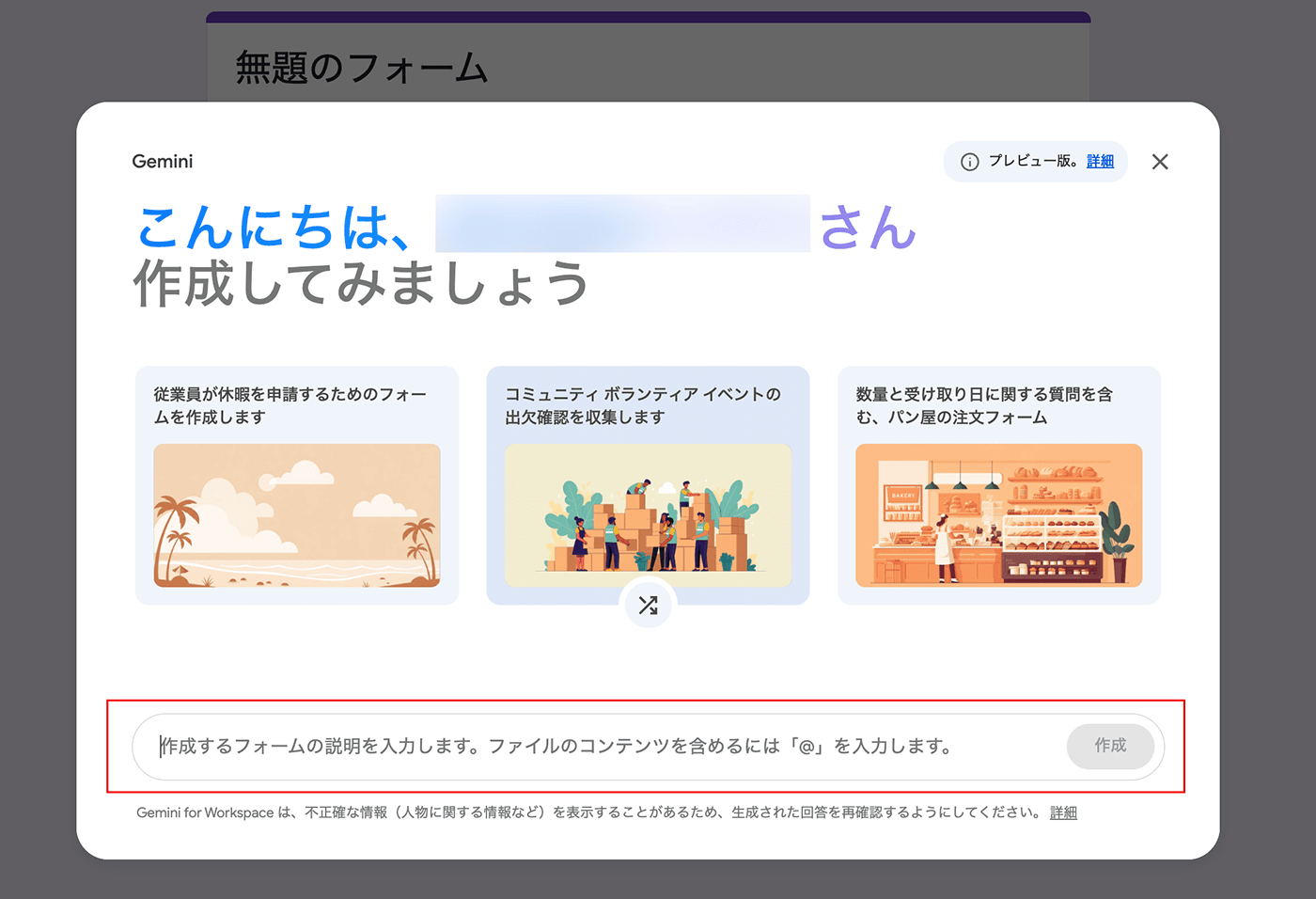
Task: Click the info icon beside プレビュー版
Action: click(969, 162)
